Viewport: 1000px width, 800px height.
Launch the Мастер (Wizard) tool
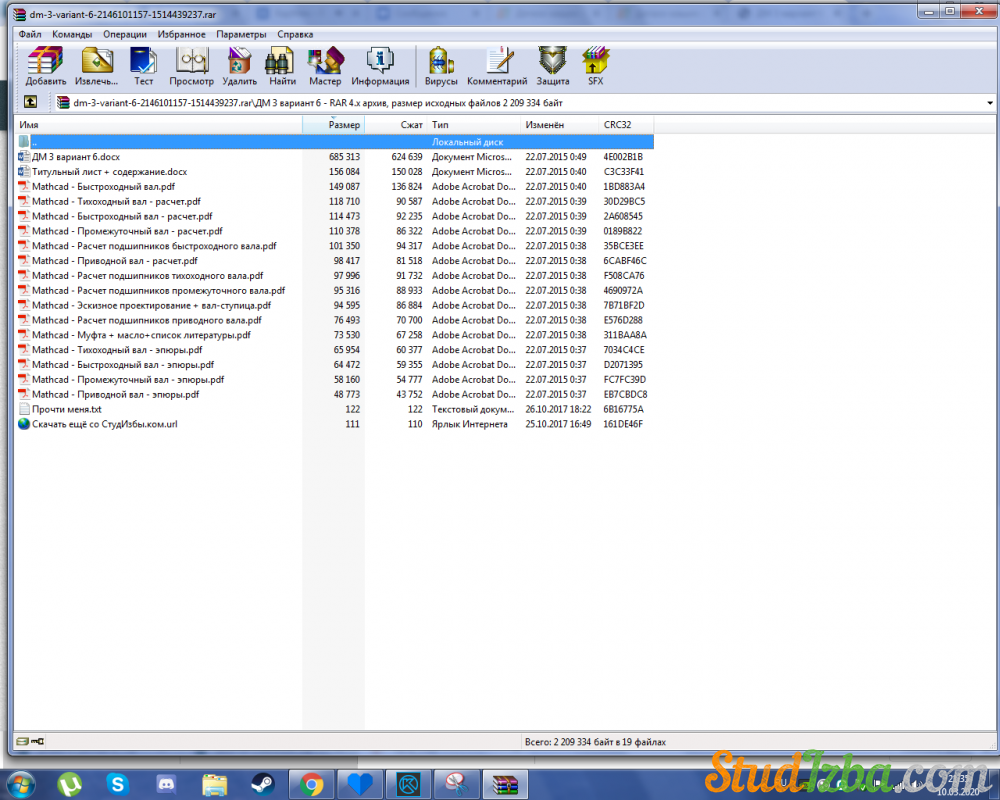pos(325,66)
